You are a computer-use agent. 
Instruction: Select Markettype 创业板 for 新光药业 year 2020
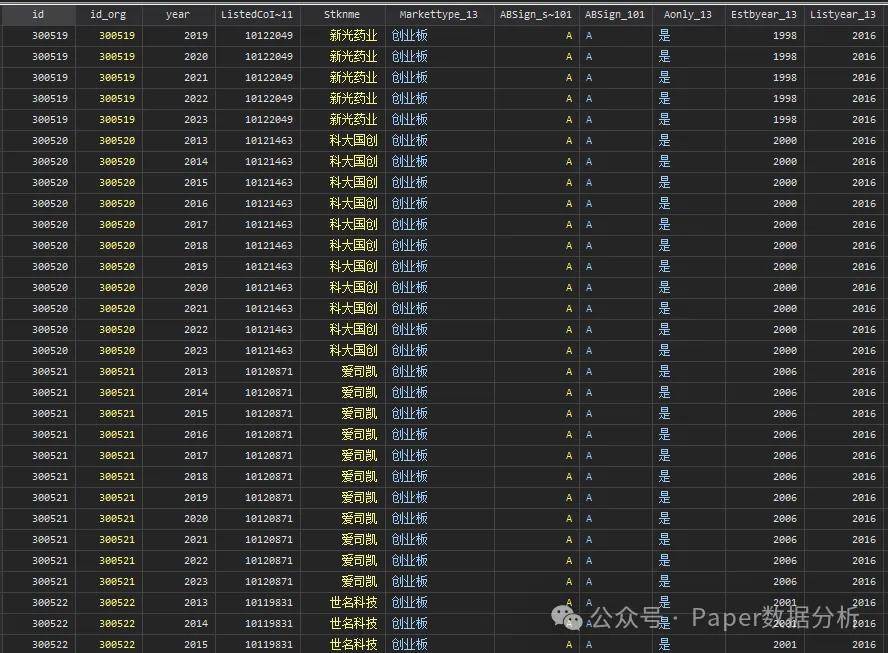pos(410,57)
